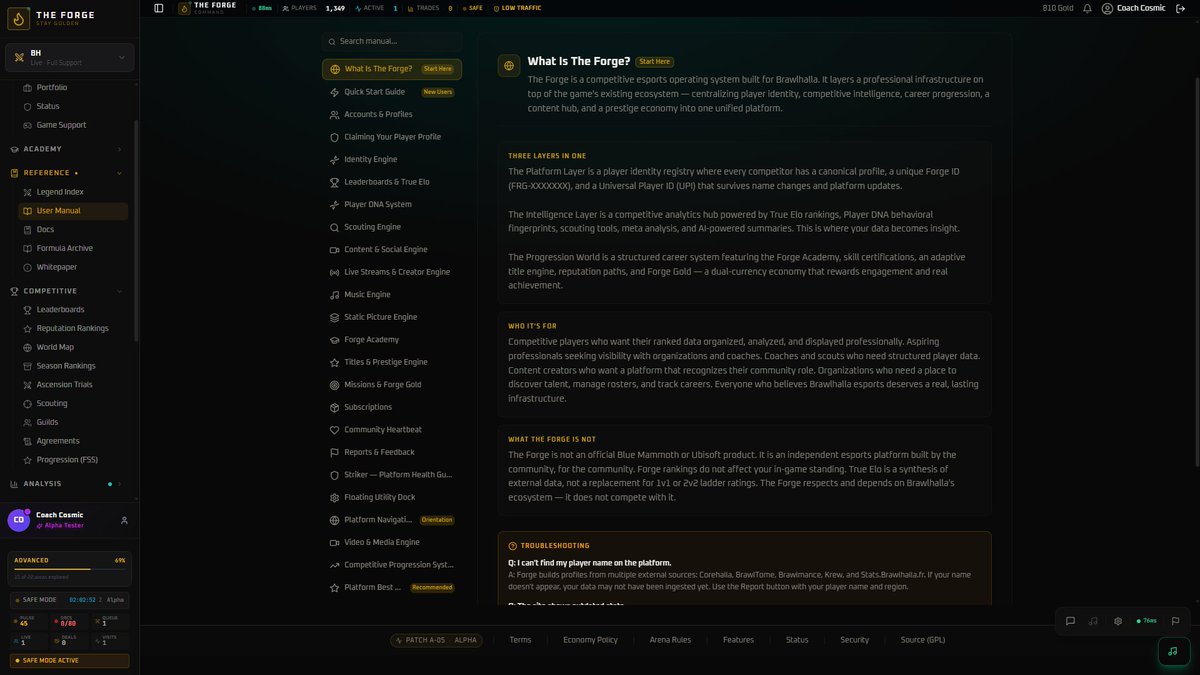
Task: Click the Forge Academy graduation cap icon
Action: tap(335, 340)
